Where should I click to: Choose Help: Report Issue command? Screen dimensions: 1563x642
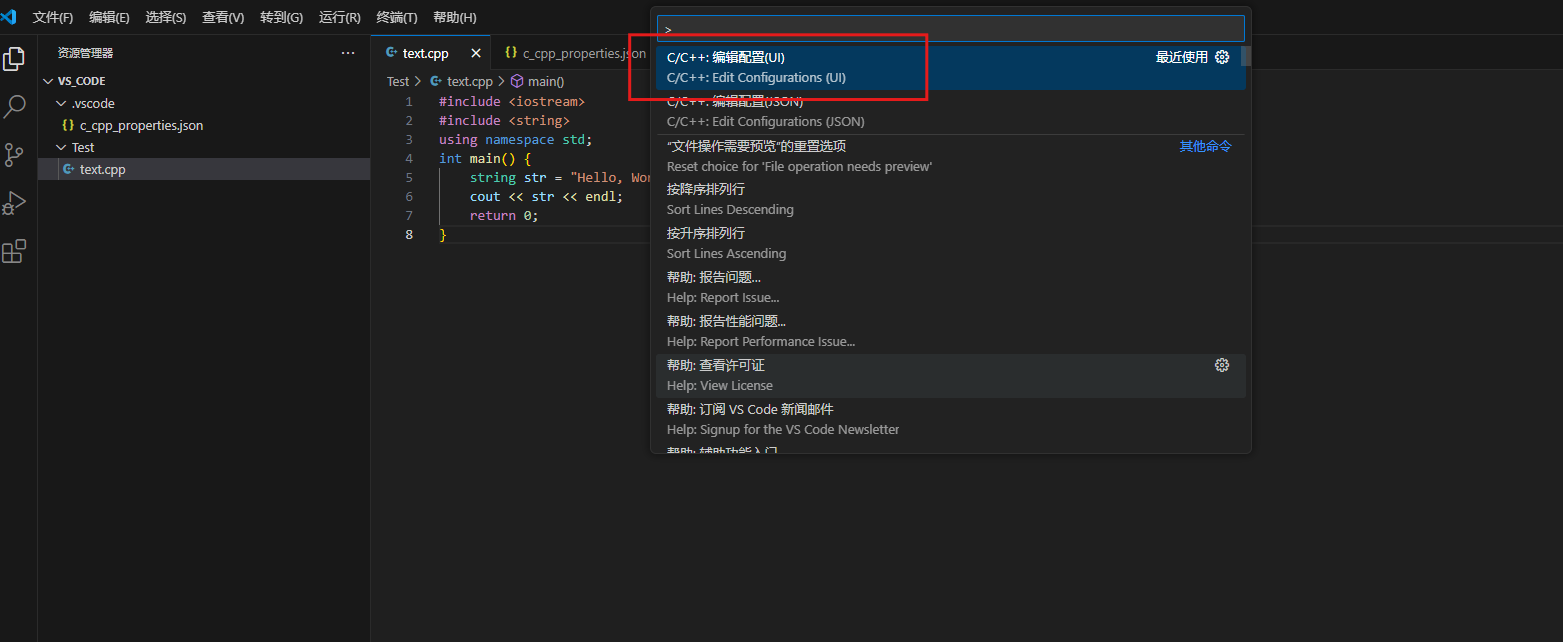click(950, 287)
